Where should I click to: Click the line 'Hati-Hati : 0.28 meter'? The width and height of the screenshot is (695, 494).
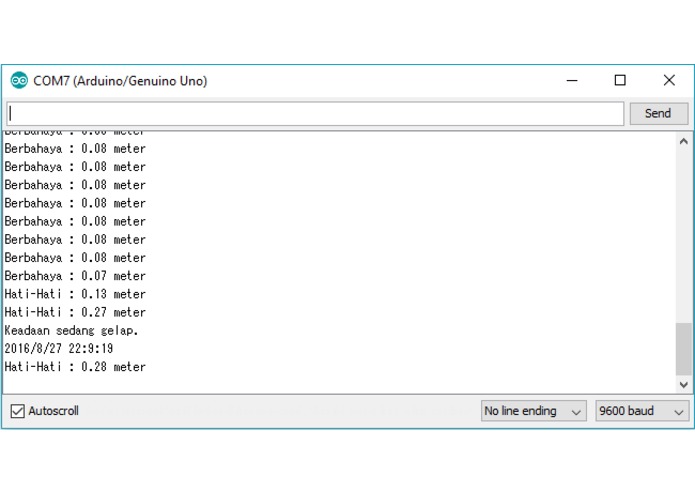click(75, 367)
